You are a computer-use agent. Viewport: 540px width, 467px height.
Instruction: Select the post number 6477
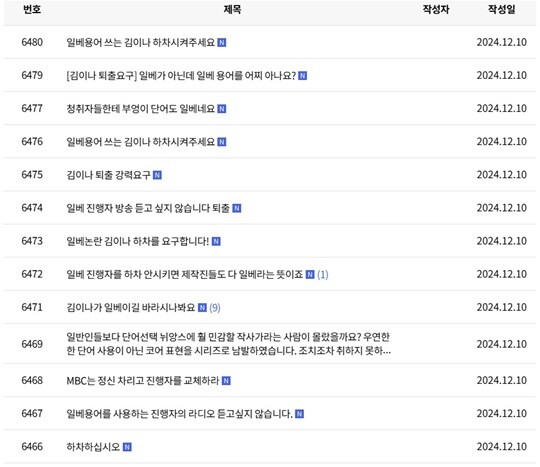[x=32, y=109]
